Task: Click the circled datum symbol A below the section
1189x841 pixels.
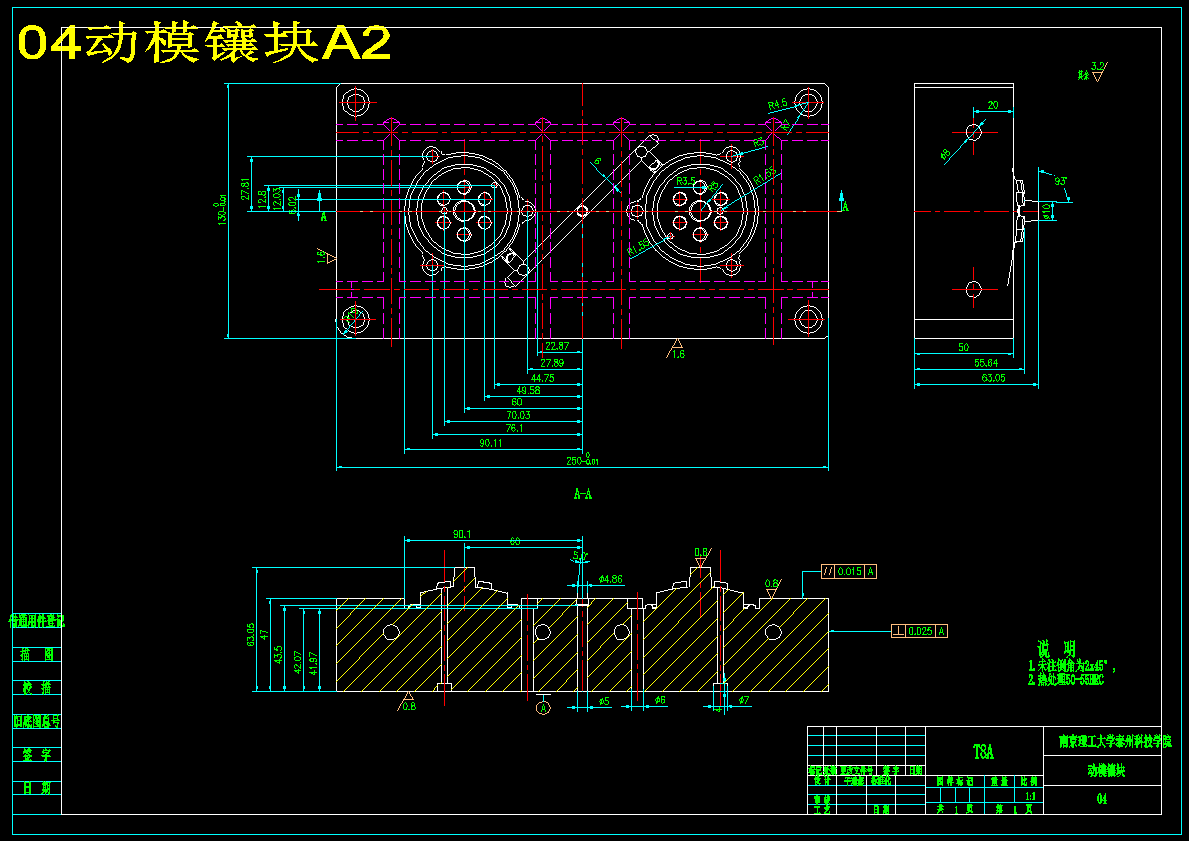Action: 543,708
